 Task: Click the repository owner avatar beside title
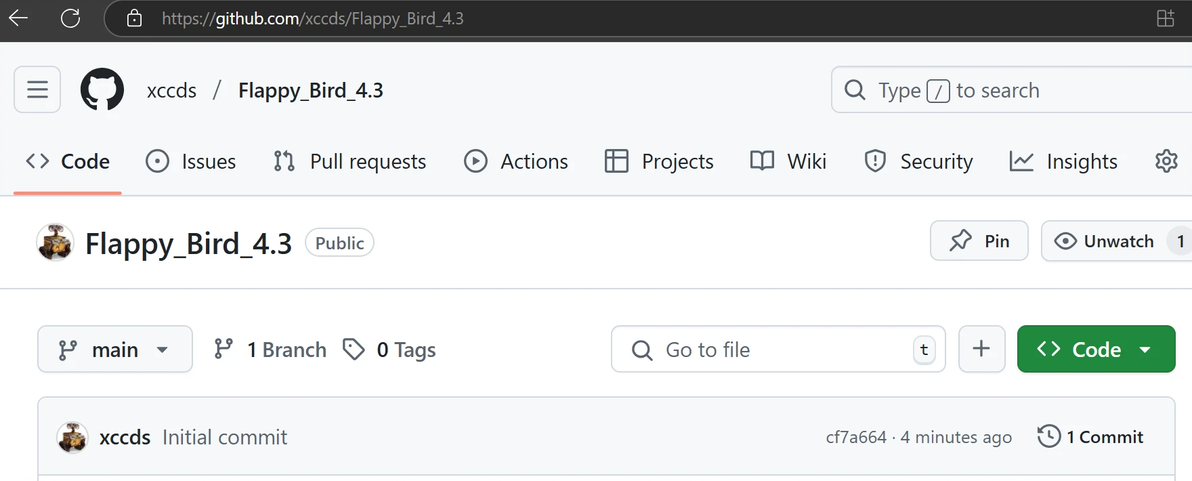tap(55, 242)
